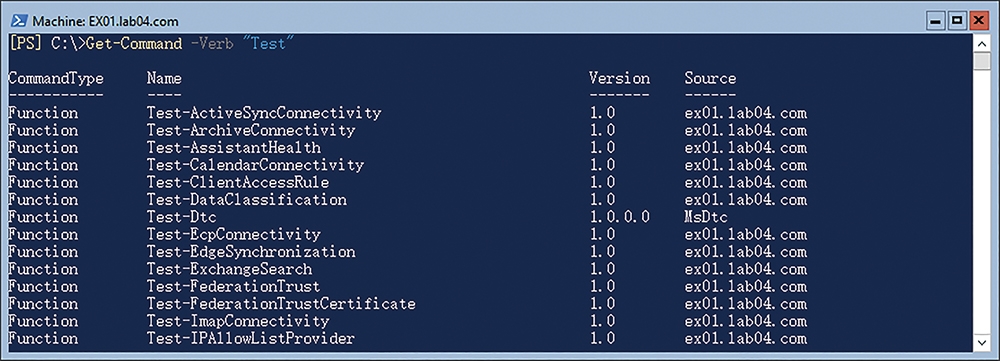Select Test-ArchiveConnectivity text
The height and width of the screenshot is (361, 1000).
pyautogui.click(x=251, y=131)
